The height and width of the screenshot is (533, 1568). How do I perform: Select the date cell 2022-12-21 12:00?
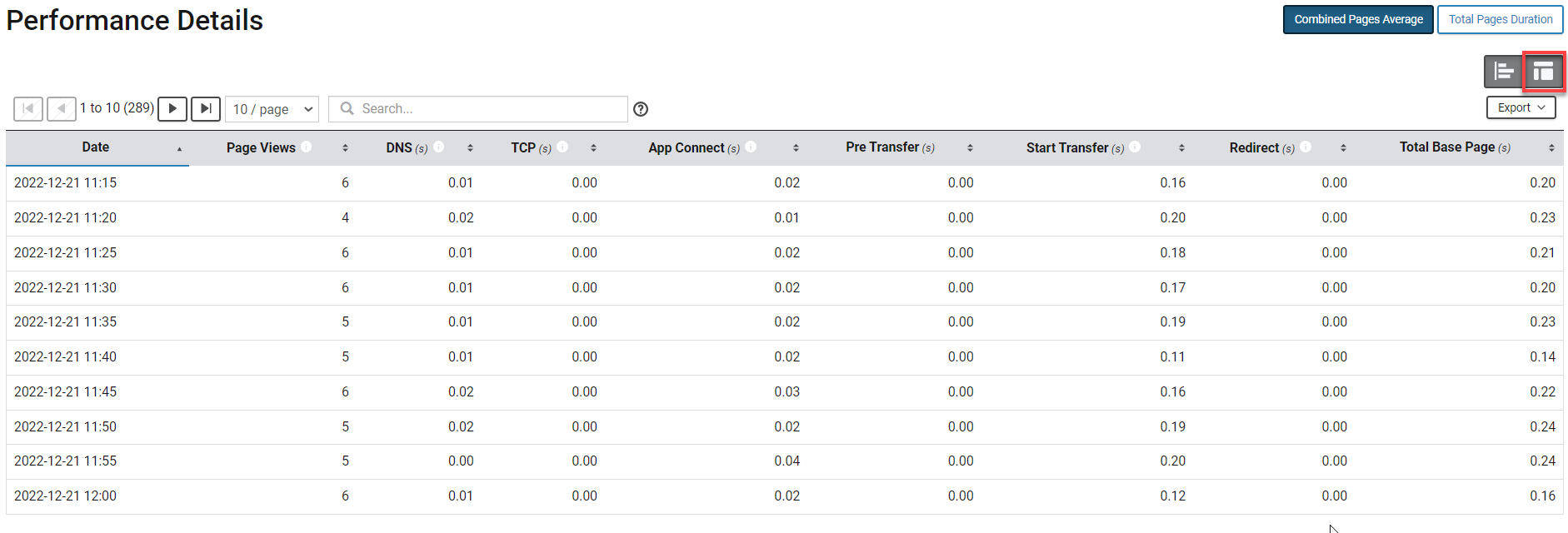coord(66,496)
